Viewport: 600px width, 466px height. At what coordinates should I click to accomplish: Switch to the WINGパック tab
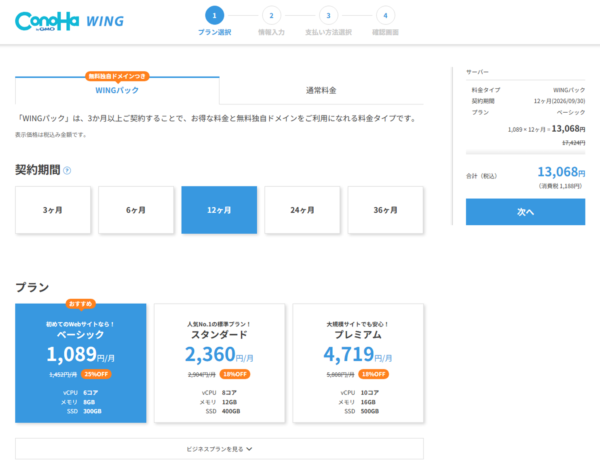tap(117, 90)
